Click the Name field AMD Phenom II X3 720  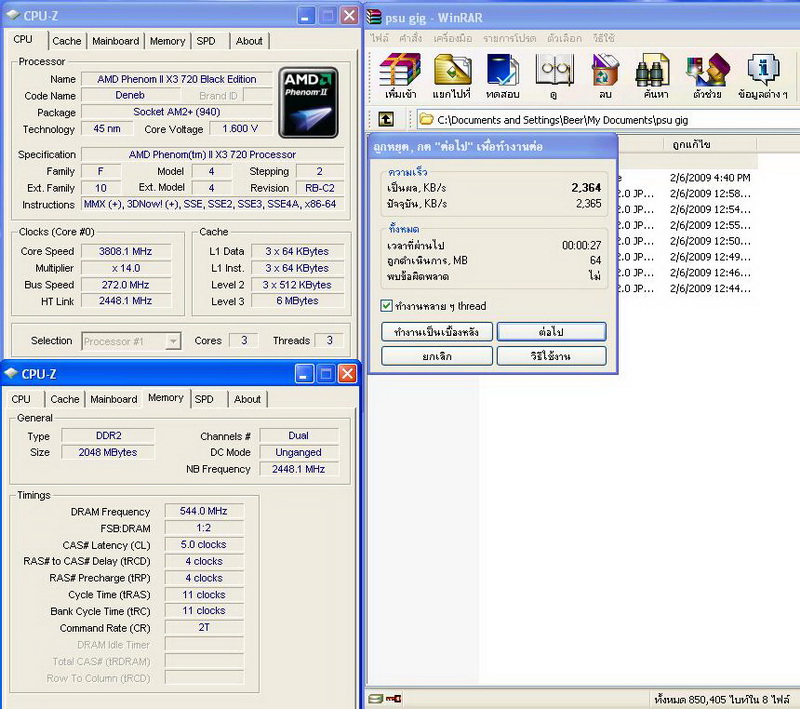[177, 79]
